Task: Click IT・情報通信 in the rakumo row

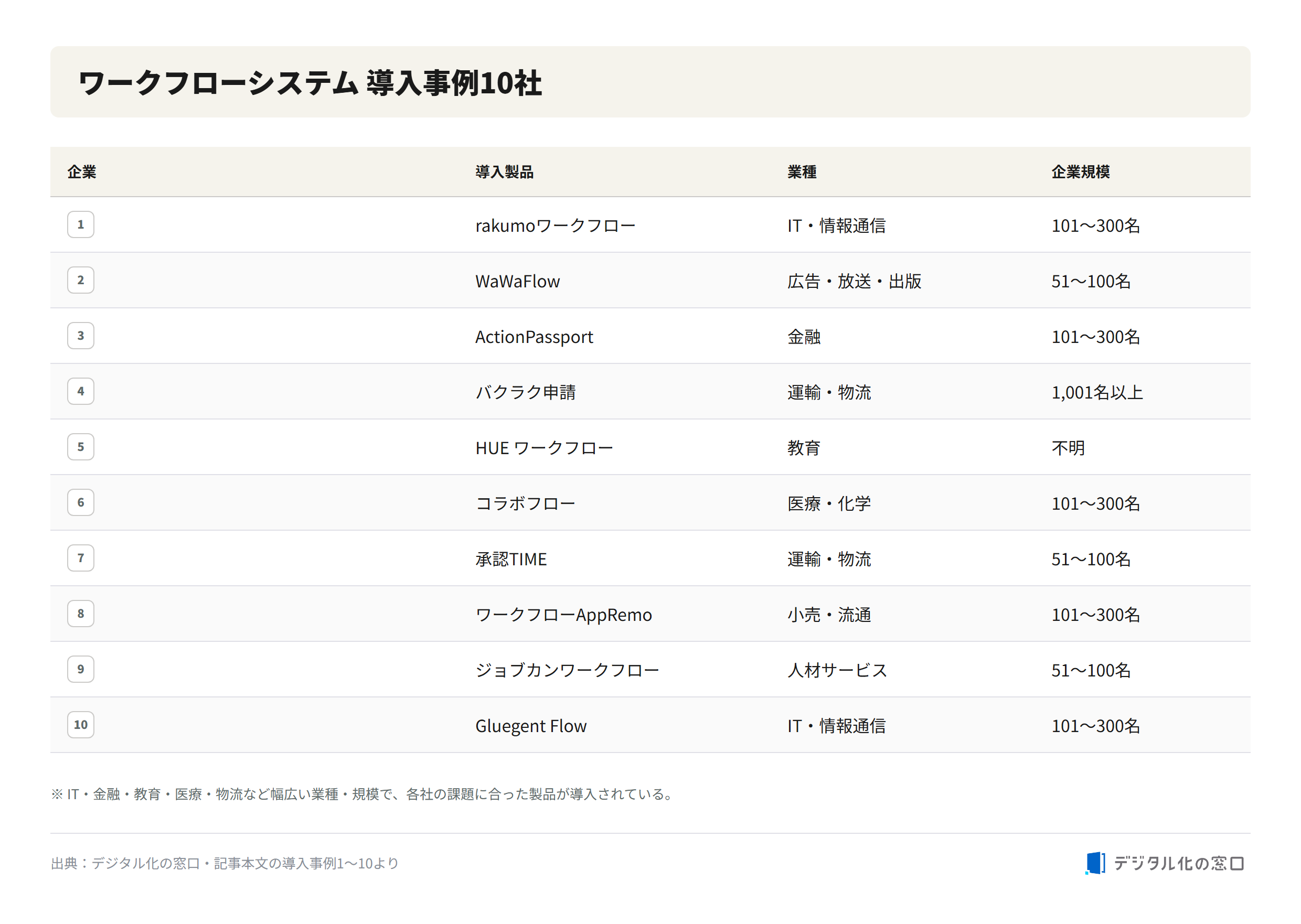Action: (836, 226)
